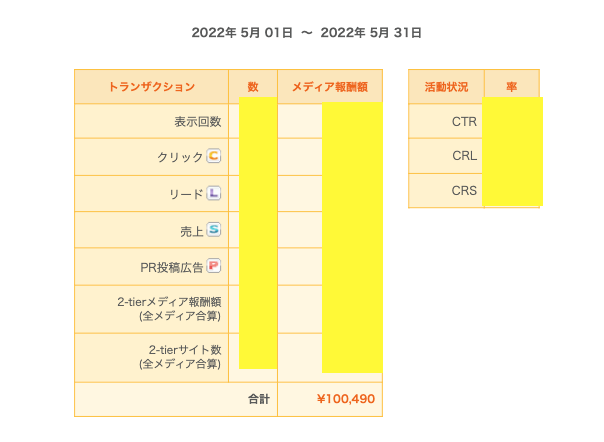This screenshot has height=442, width=604.
Task: Click the 表示回数 row label
Action: (197, 122)
